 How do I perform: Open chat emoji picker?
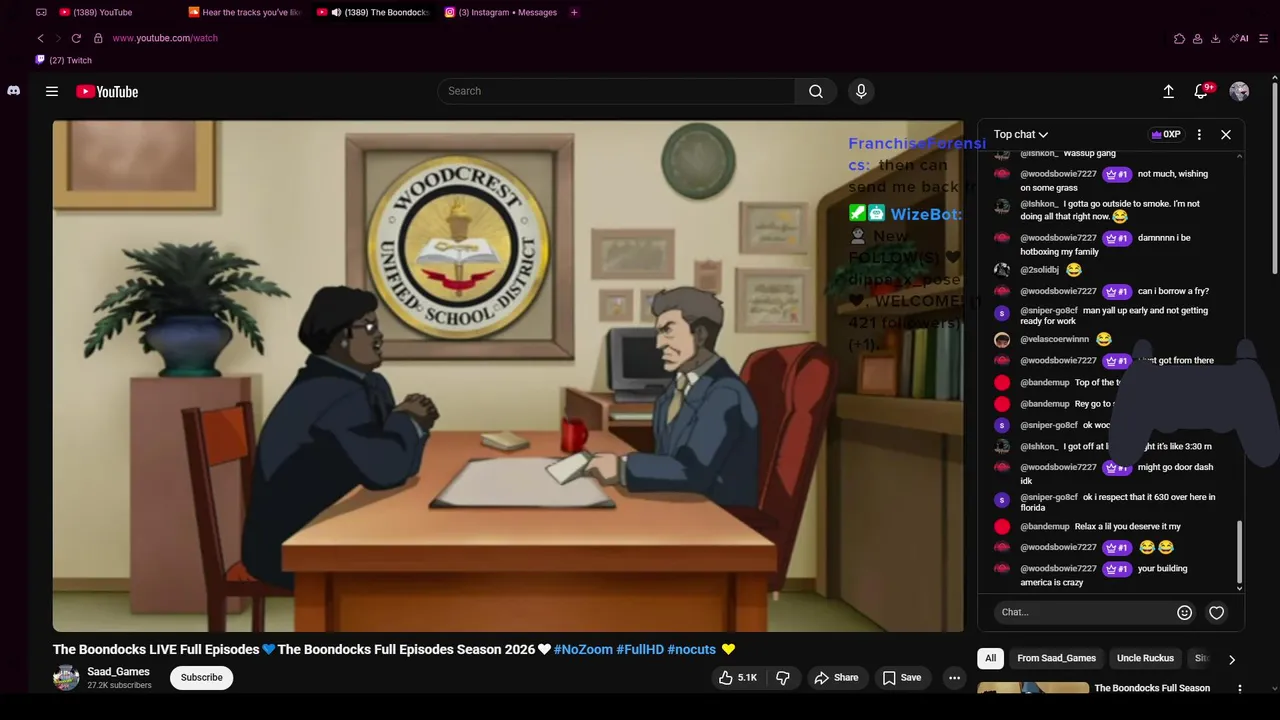pyautogui.click(x=1184, y=612)
